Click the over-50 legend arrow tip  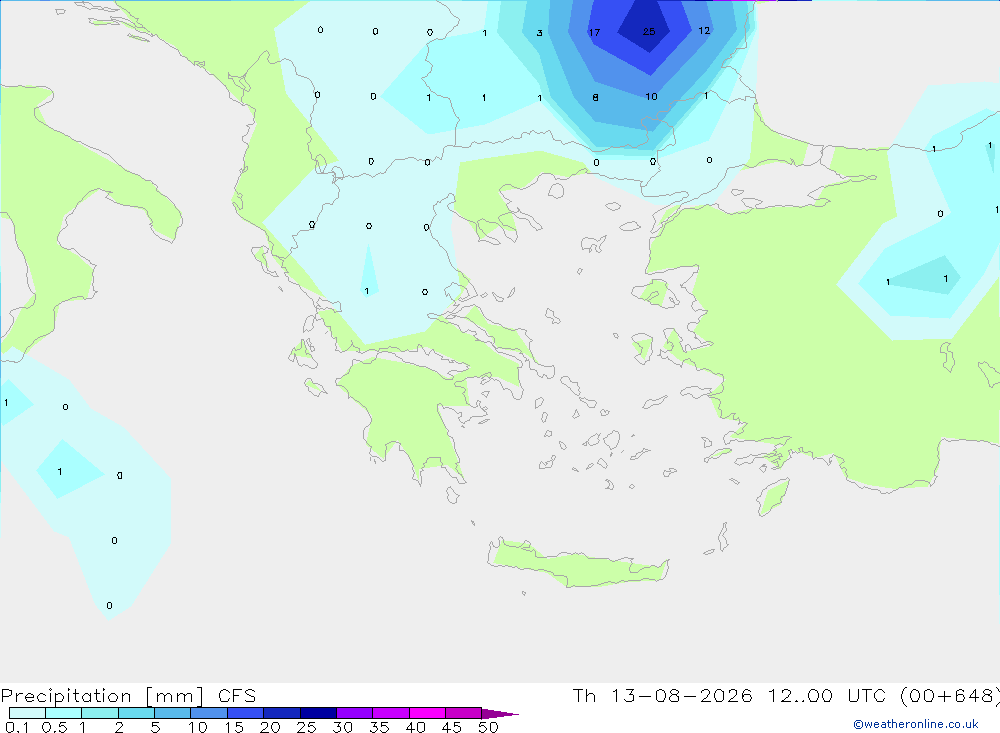click(500, 714)
